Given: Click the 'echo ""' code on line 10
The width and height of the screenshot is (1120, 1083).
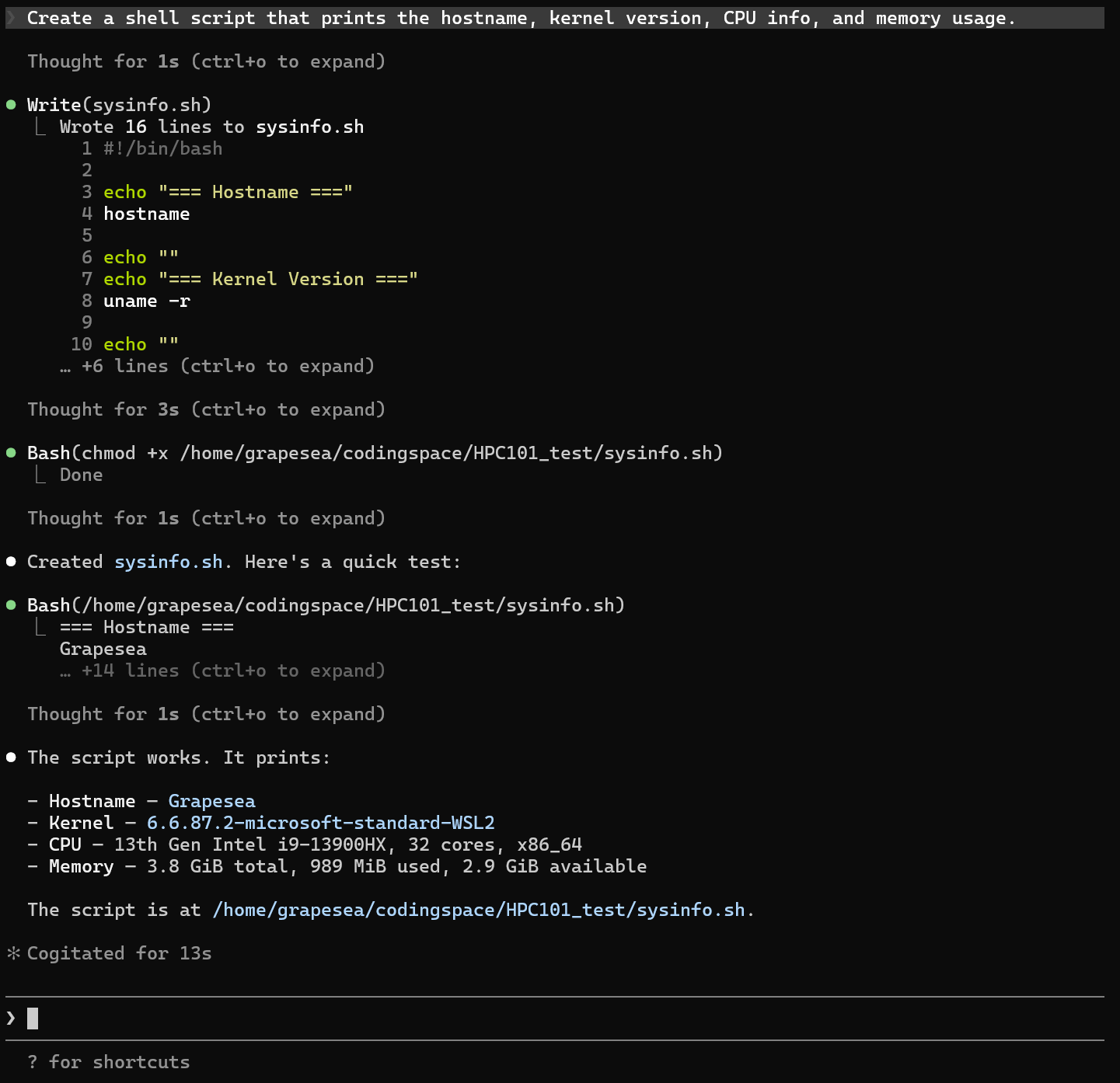Looking at the screenshot, I should [x=141, y=344].
